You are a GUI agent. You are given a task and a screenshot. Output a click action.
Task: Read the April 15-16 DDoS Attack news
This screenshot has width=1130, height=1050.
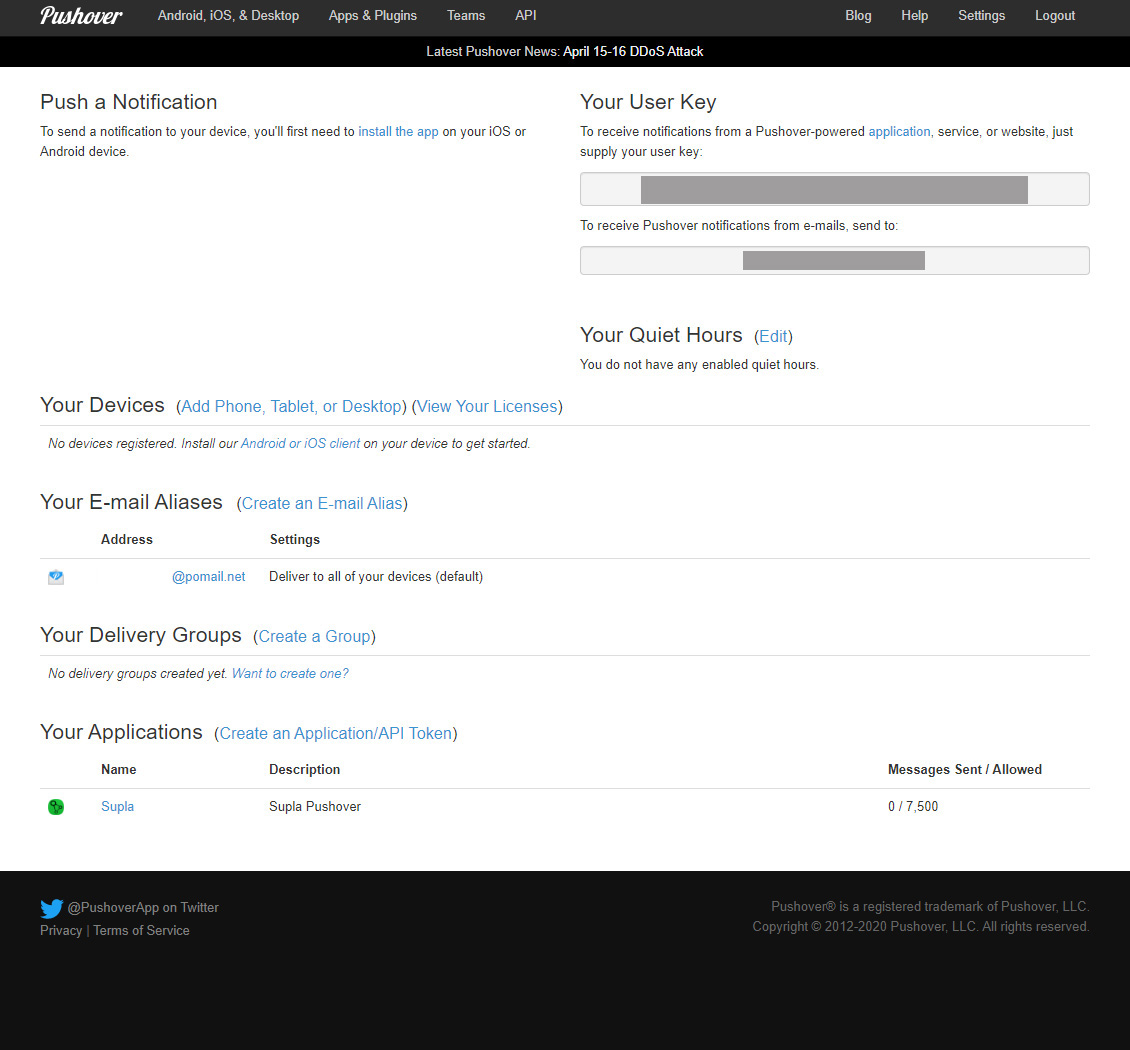coord(633,51)
